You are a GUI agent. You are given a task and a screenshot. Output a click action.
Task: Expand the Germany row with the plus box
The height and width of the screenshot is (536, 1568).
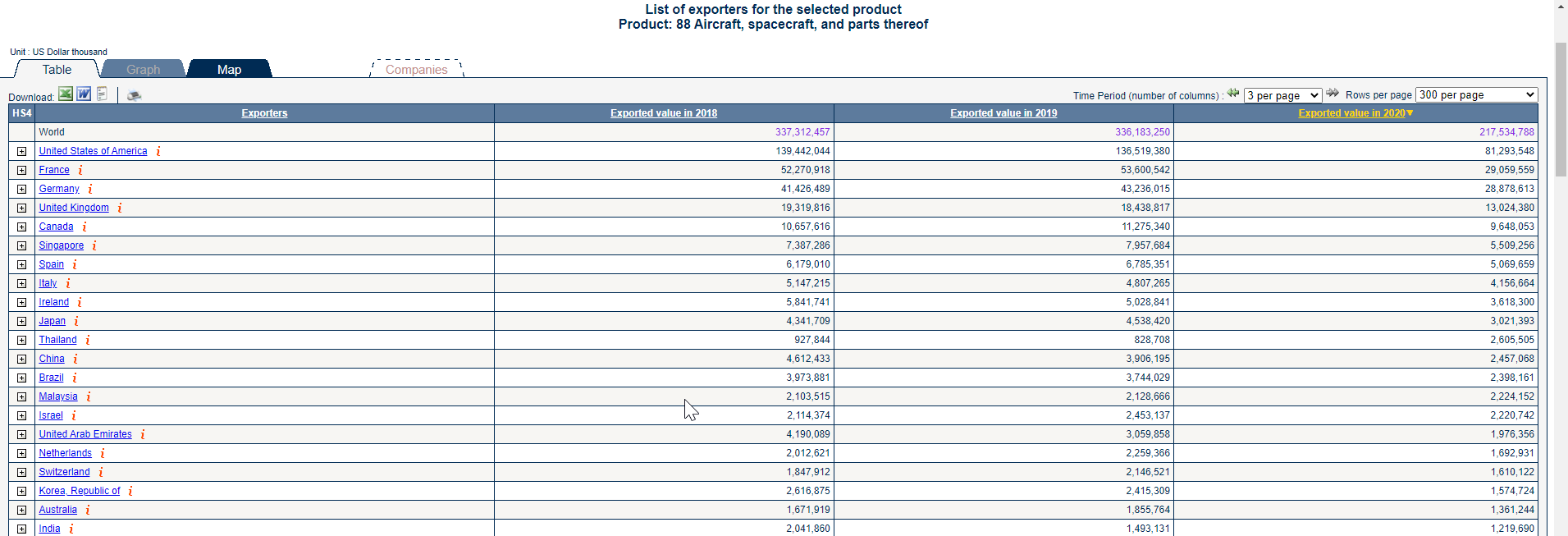(x=21, y=189)
